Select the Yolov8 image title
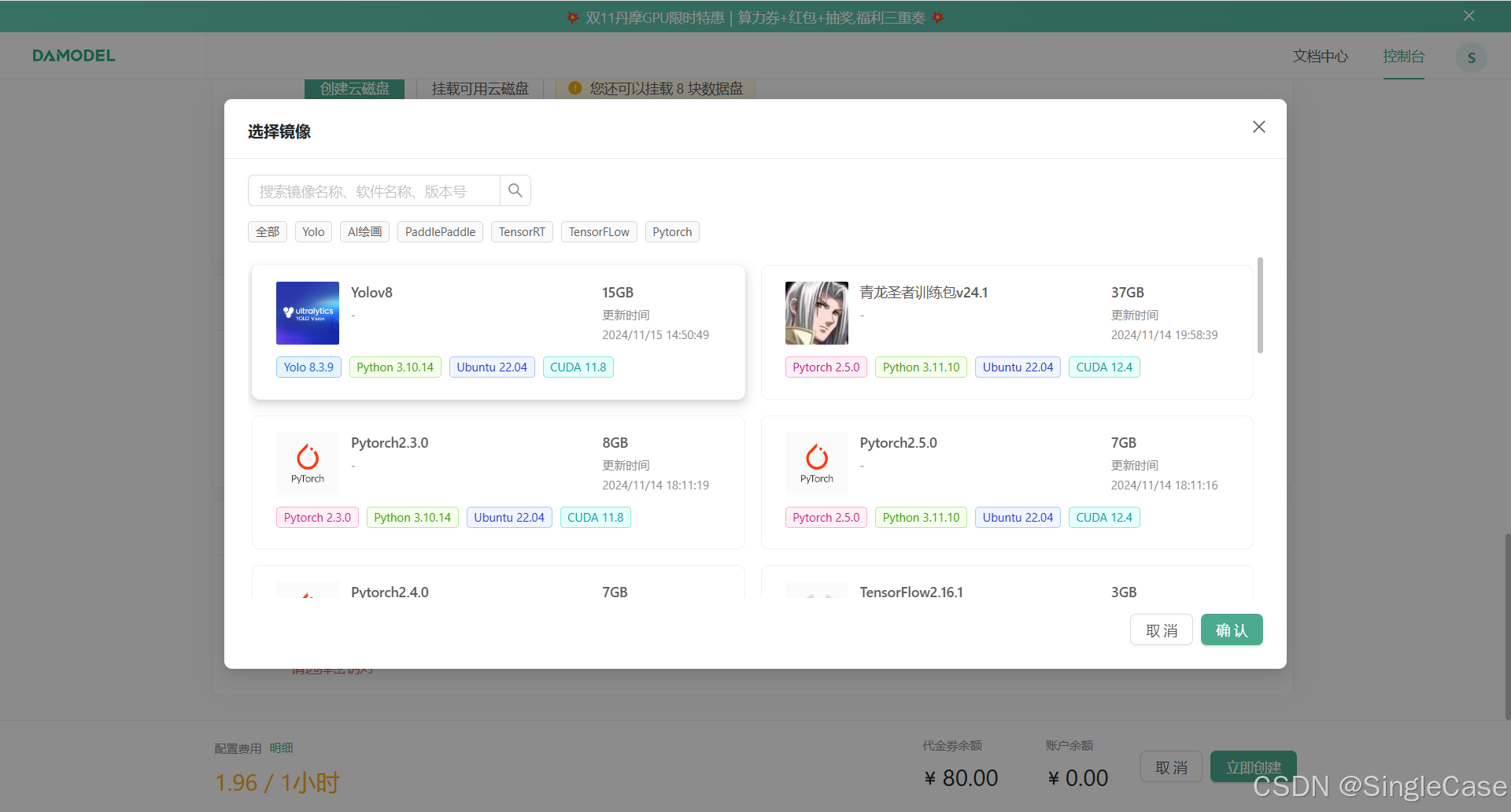The image size is (1511, 812). (x=371, y=292)
